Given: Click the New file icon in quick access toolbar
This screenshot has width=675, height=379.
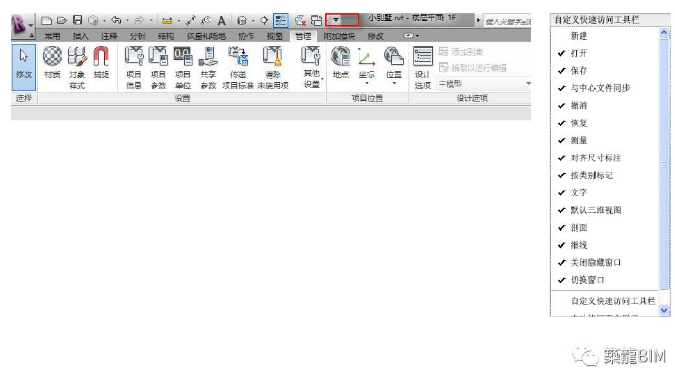Looking at the screenshot, I should (46, 20).
